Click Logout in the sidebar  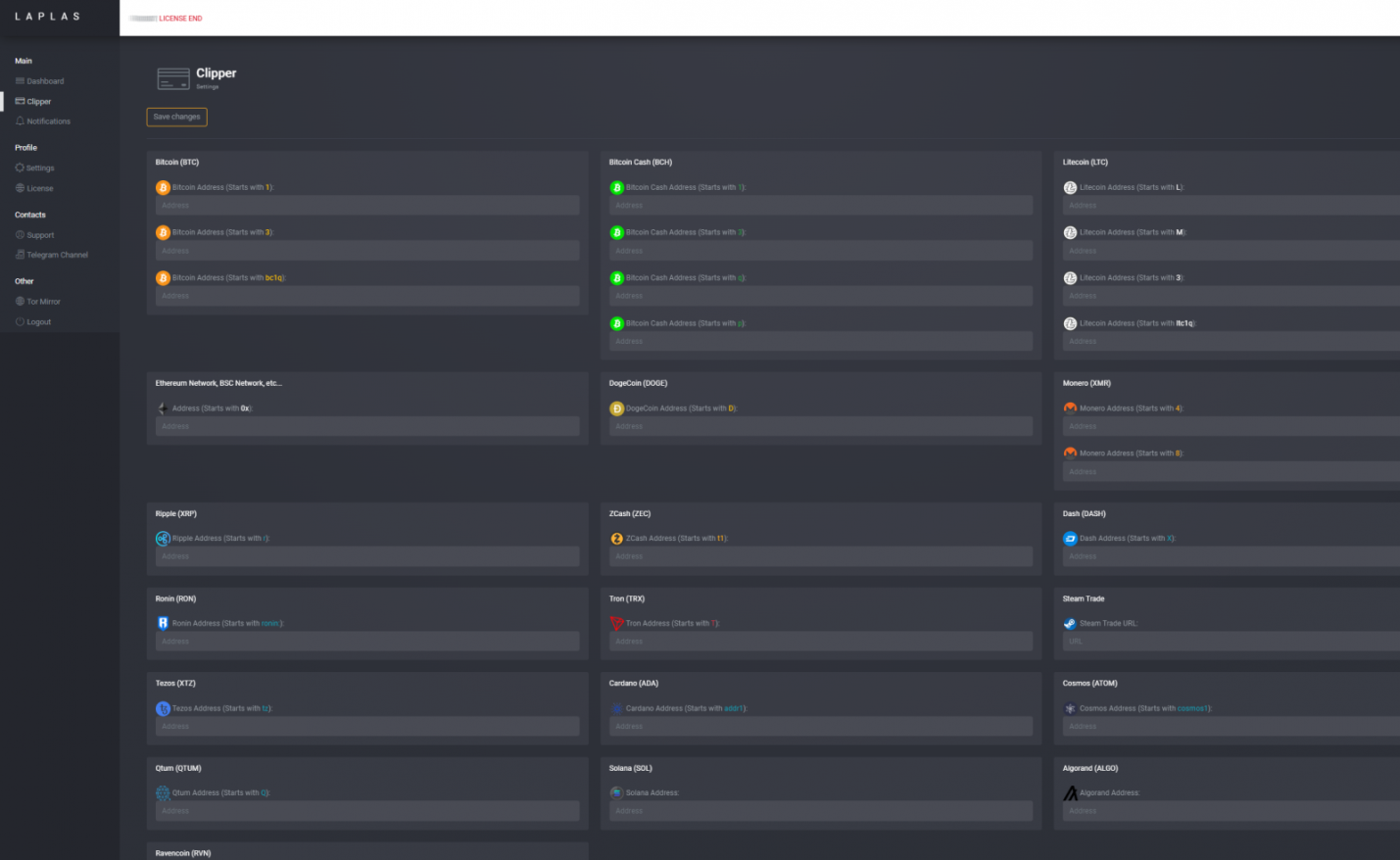tap(33, 322)
